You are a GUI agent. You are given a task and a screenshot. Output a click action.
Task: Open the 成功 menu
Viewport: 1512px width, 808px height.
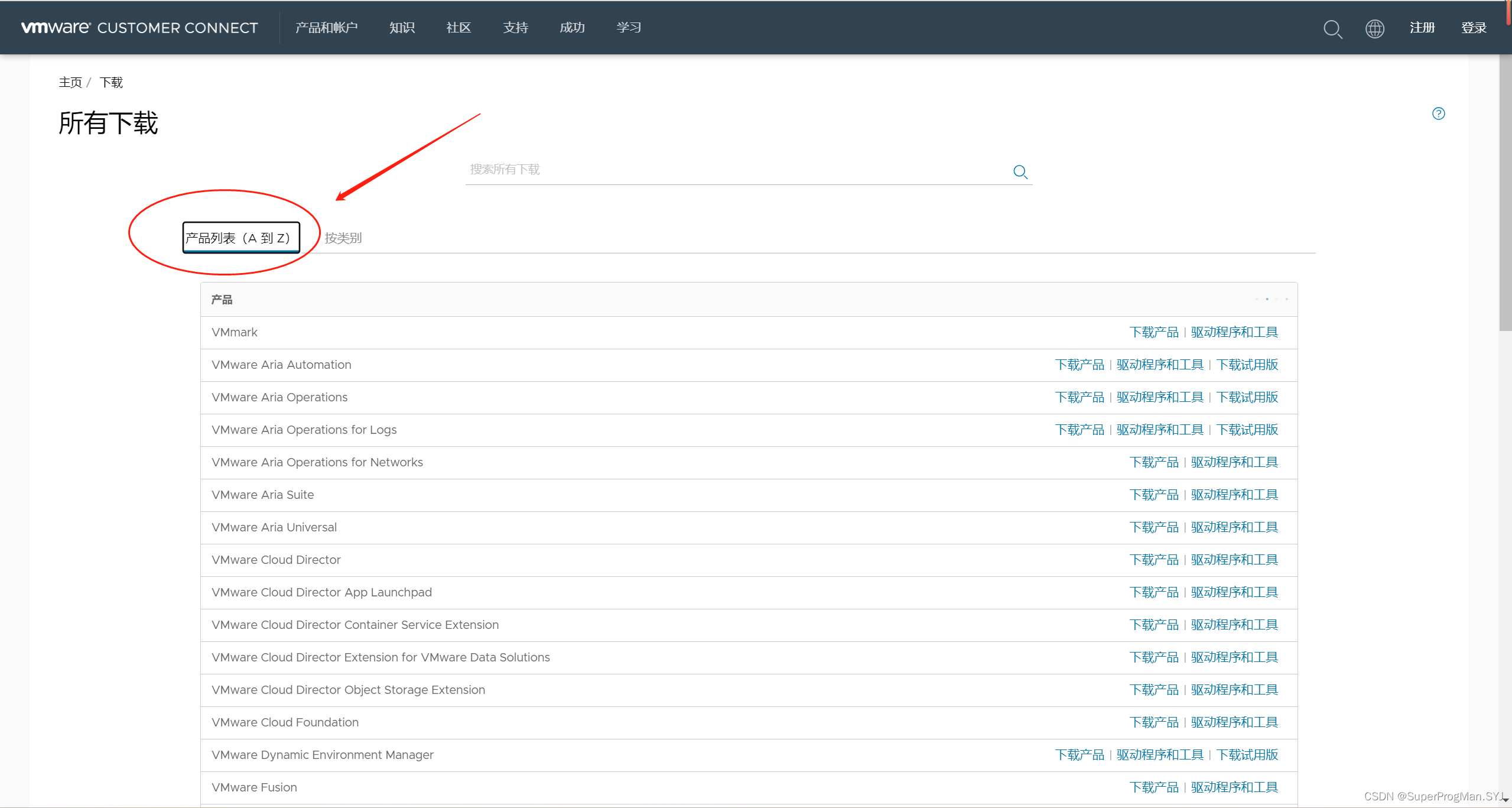(572, 28)
